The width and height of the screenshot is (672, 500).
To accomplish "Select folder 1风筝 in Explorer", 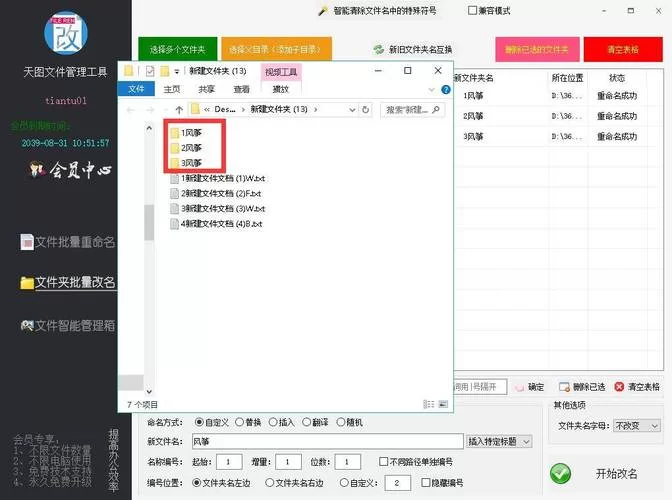I will tap(186, 133).
